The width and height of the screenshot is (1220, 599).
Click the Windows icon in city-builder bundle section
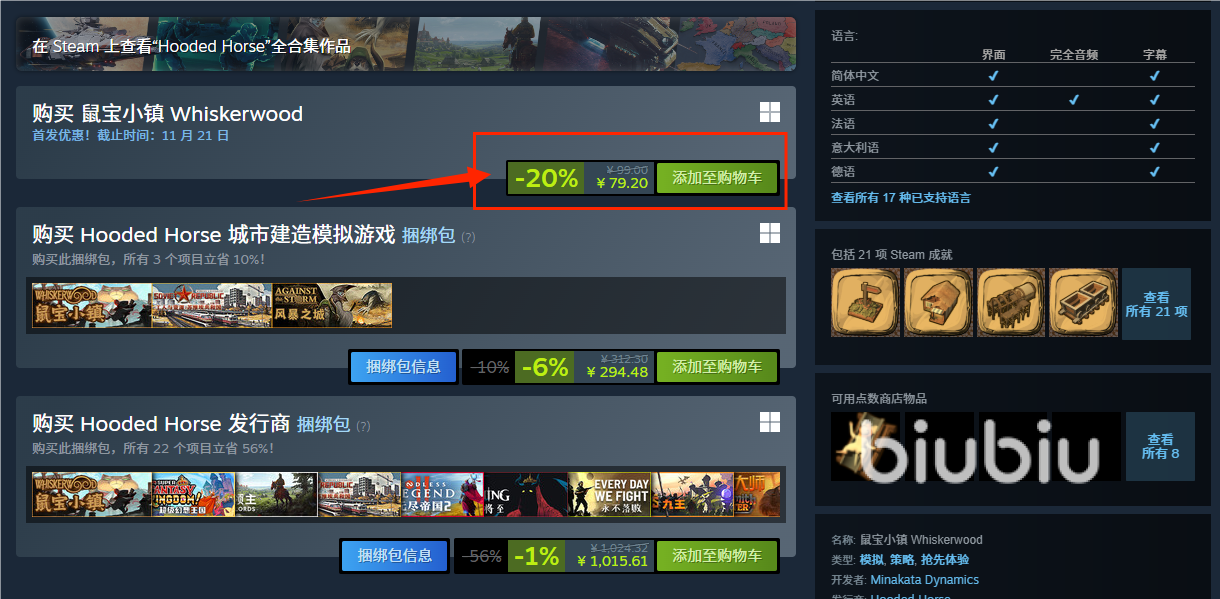click(769, 233)
